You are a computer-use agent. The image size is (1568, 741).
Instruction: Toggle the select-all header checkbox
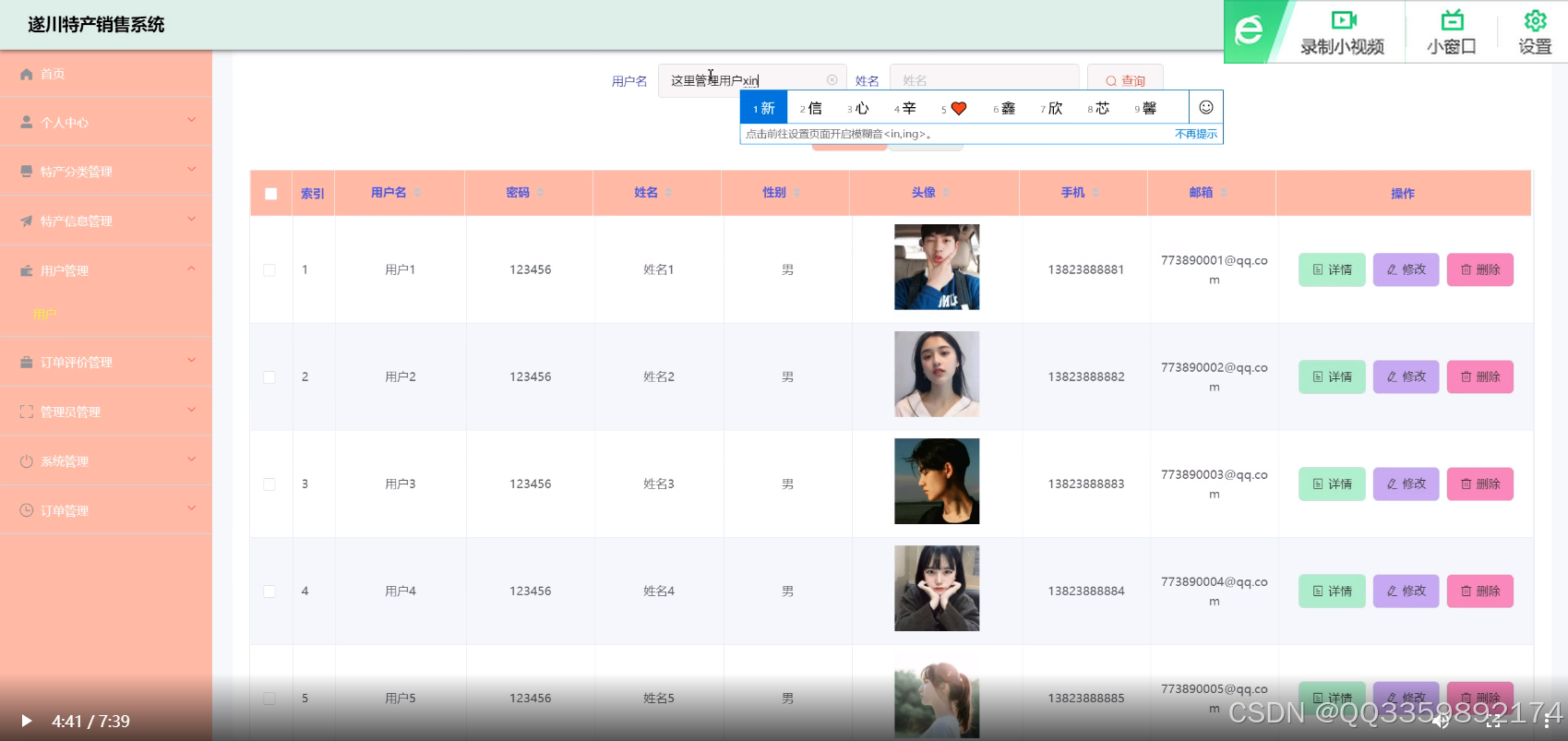[270, 194]
